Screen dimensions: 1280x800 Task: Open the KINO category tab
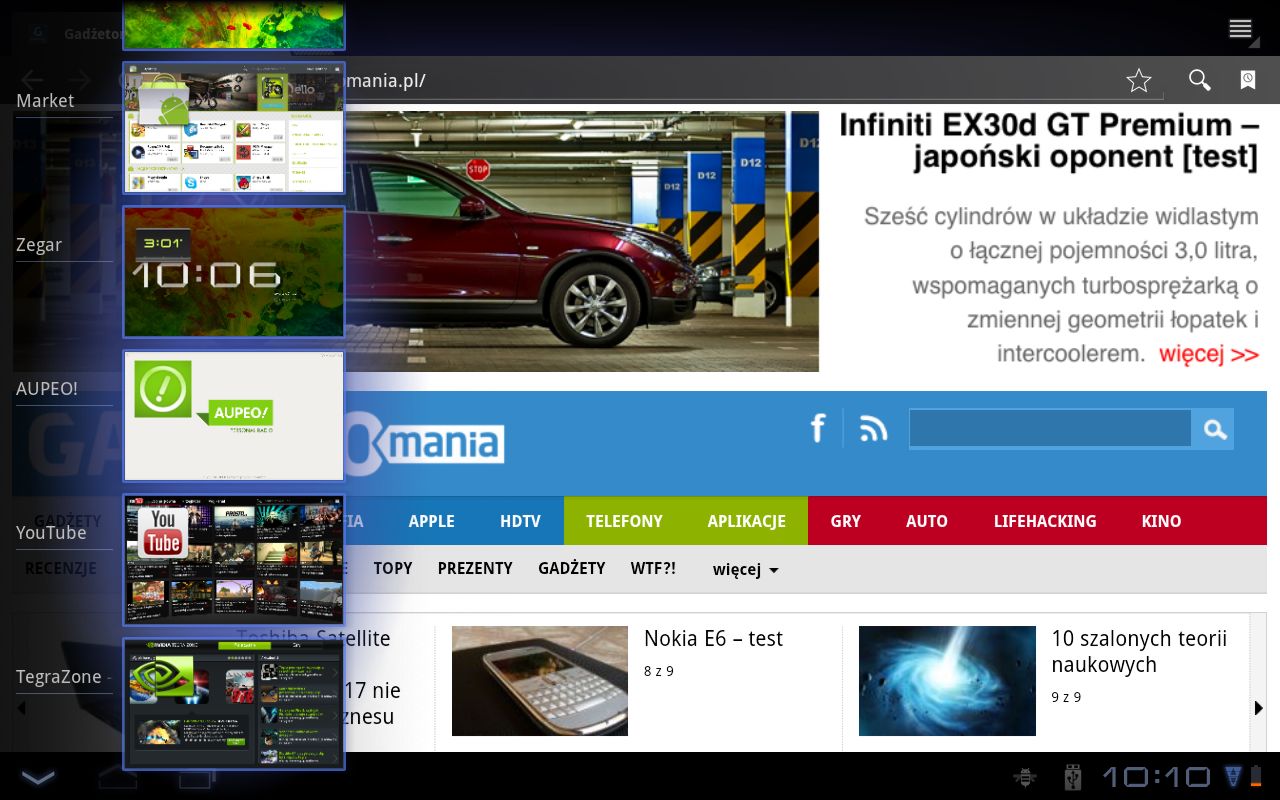click(1161, 521)
